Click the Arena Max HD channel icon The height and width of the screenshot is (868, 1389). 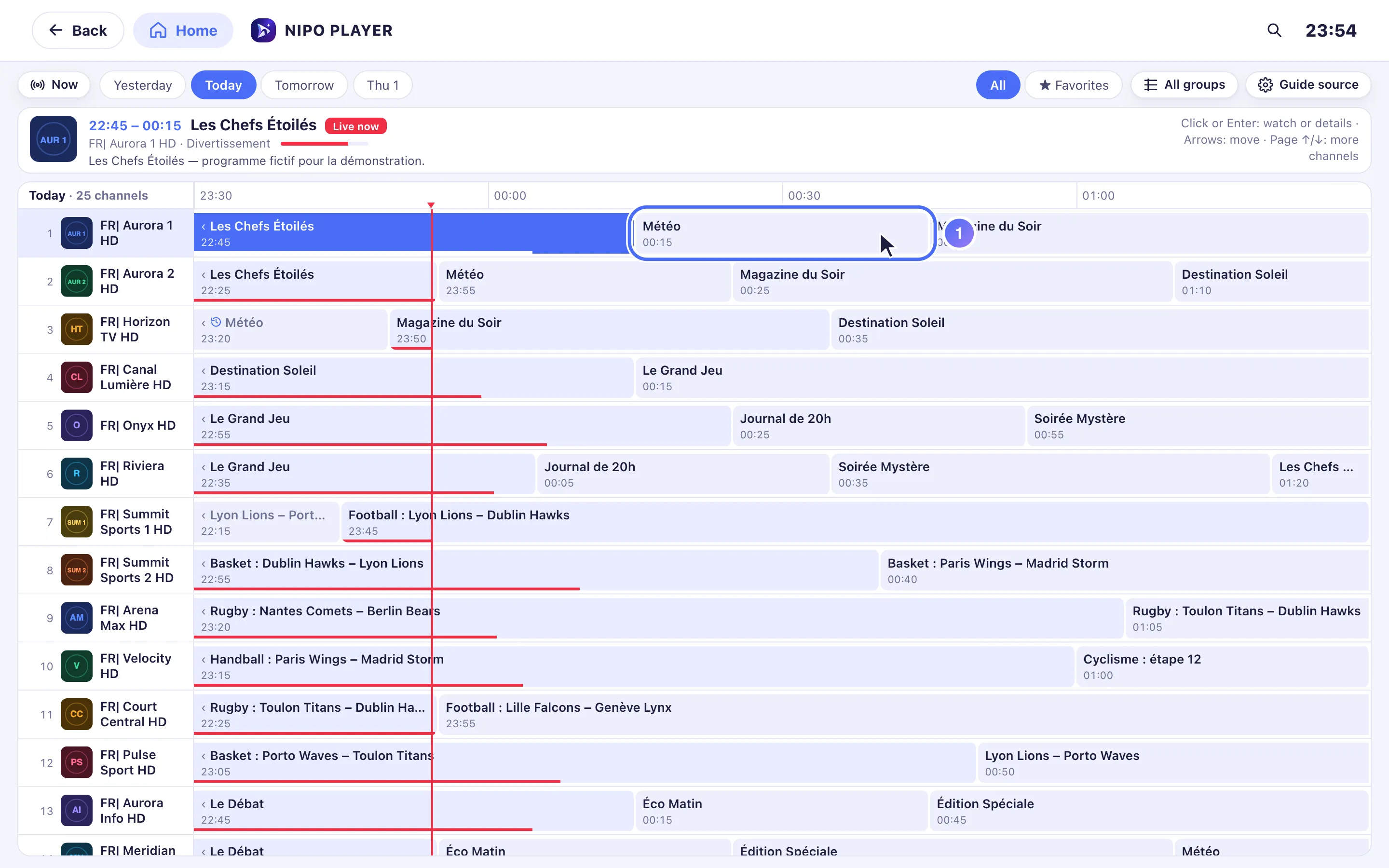coord(76,618)
